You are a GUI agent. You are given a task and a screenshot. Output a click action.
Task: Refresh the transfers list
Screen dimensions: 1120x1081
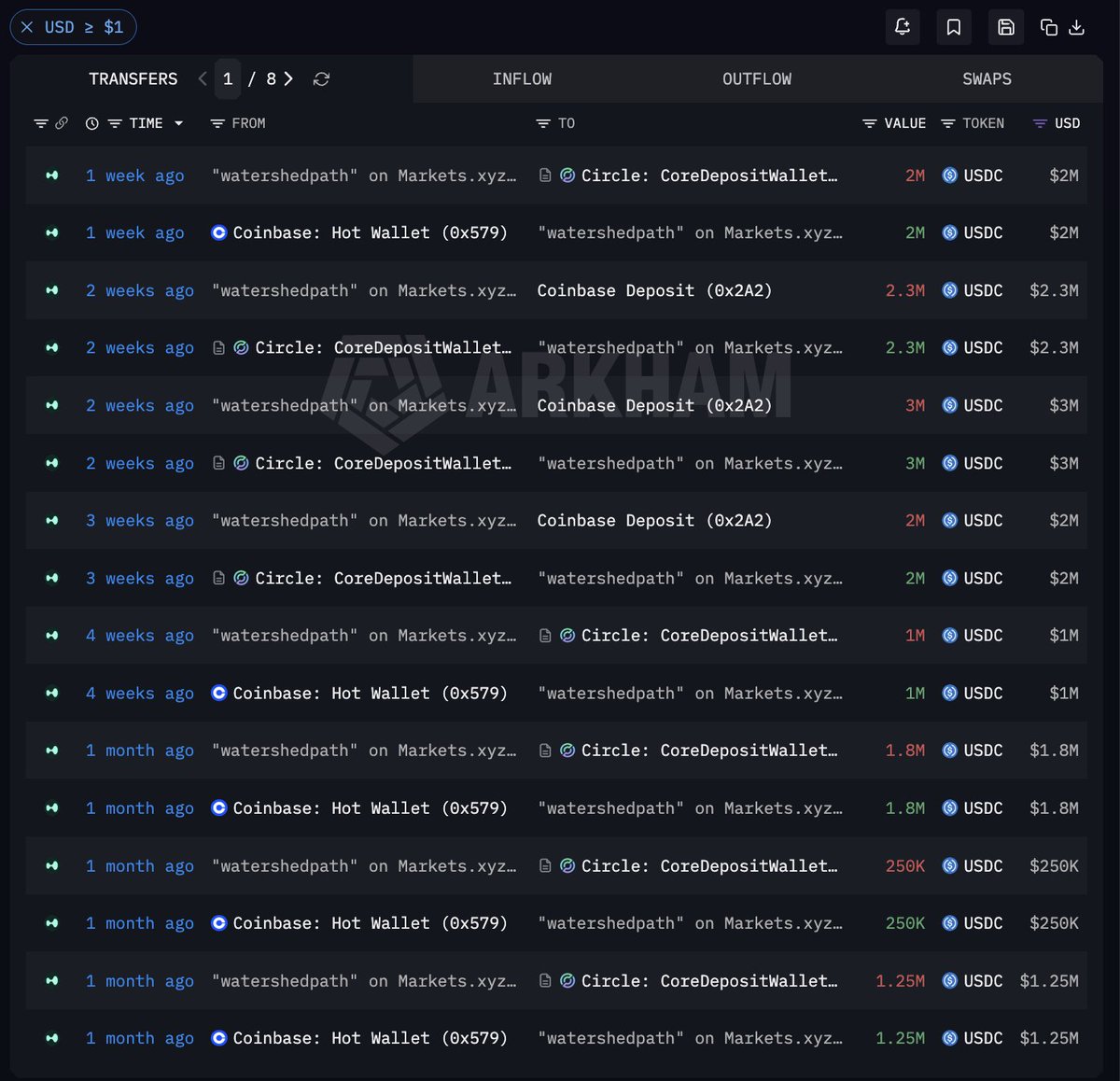pyautogui.click(x=321, y=79)
